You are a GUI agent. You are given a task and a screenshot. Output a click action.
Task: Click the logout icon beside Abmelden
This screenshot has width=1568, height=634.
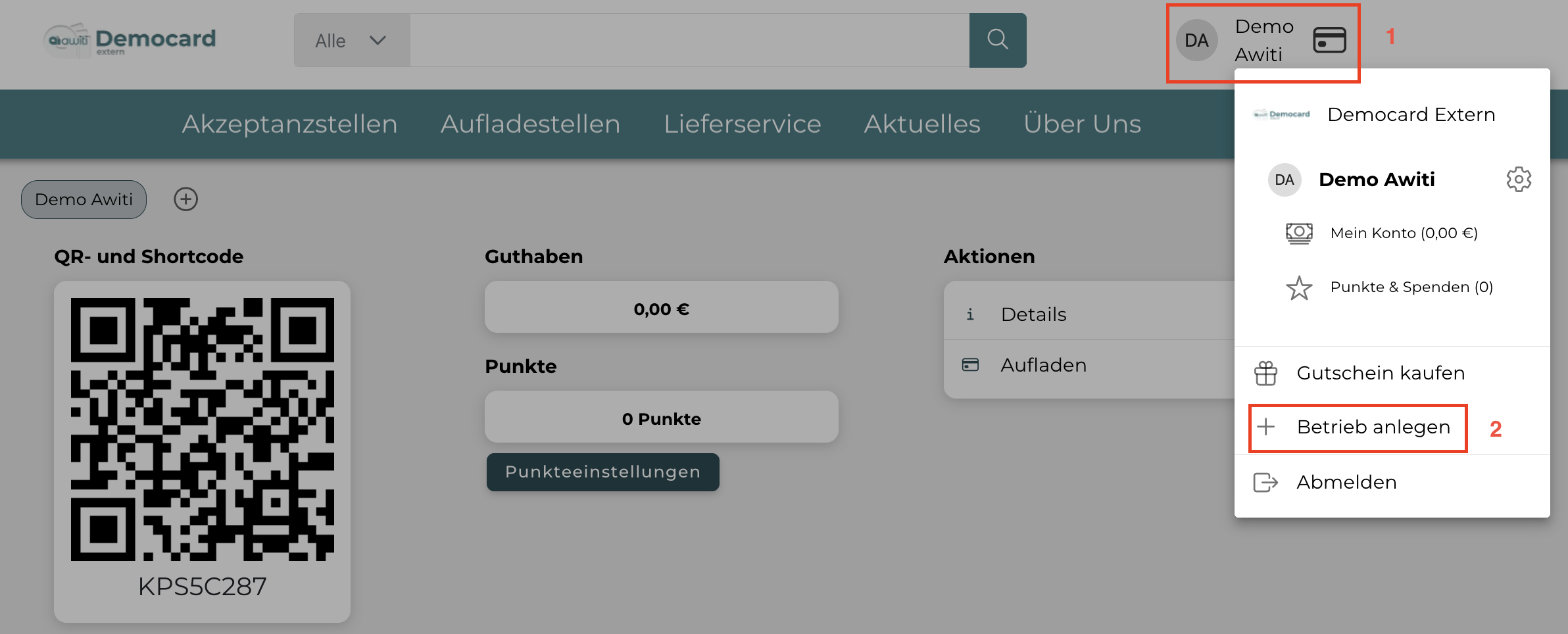(1265, 482)
